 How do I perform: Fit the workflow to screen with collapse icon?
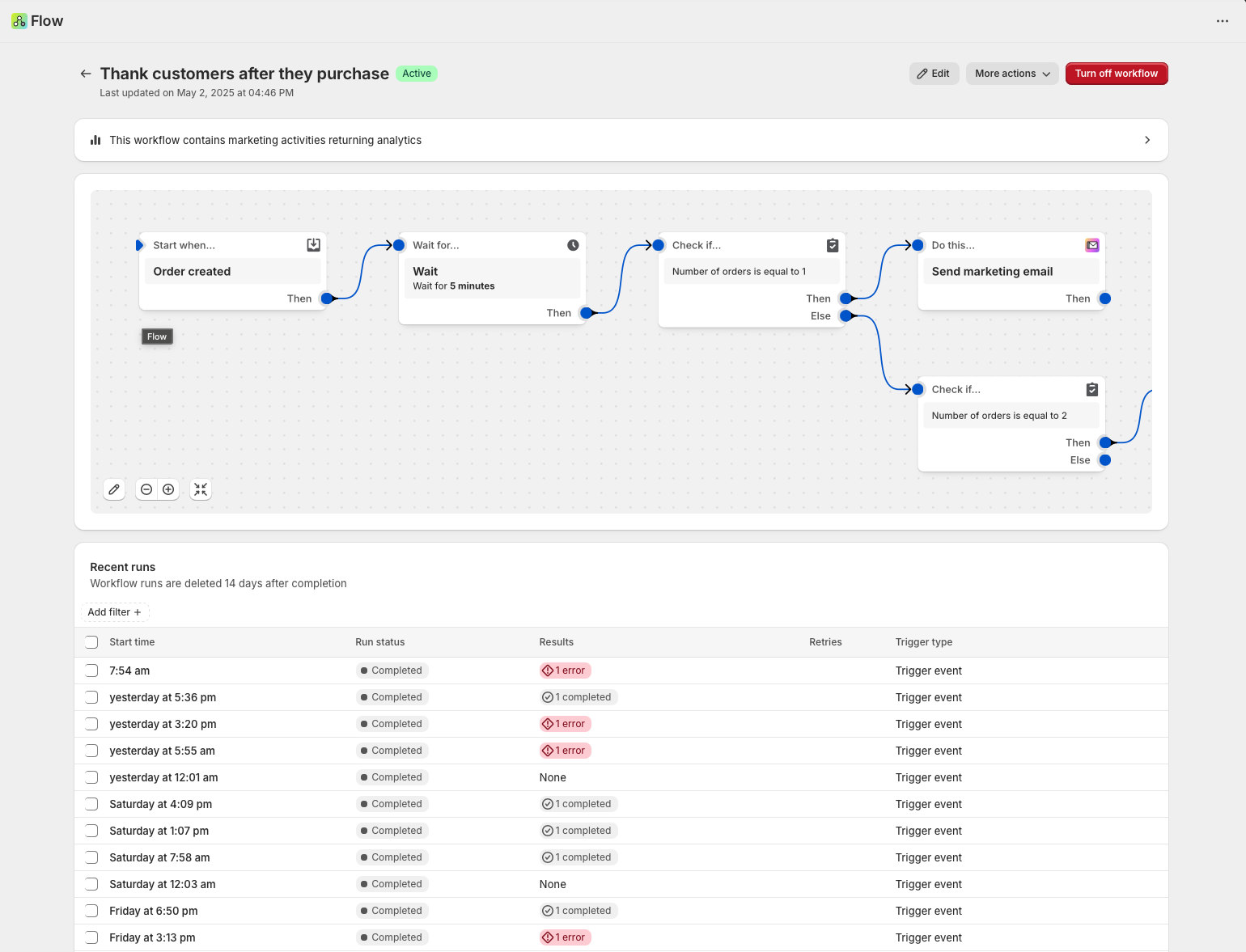[201, 489]
